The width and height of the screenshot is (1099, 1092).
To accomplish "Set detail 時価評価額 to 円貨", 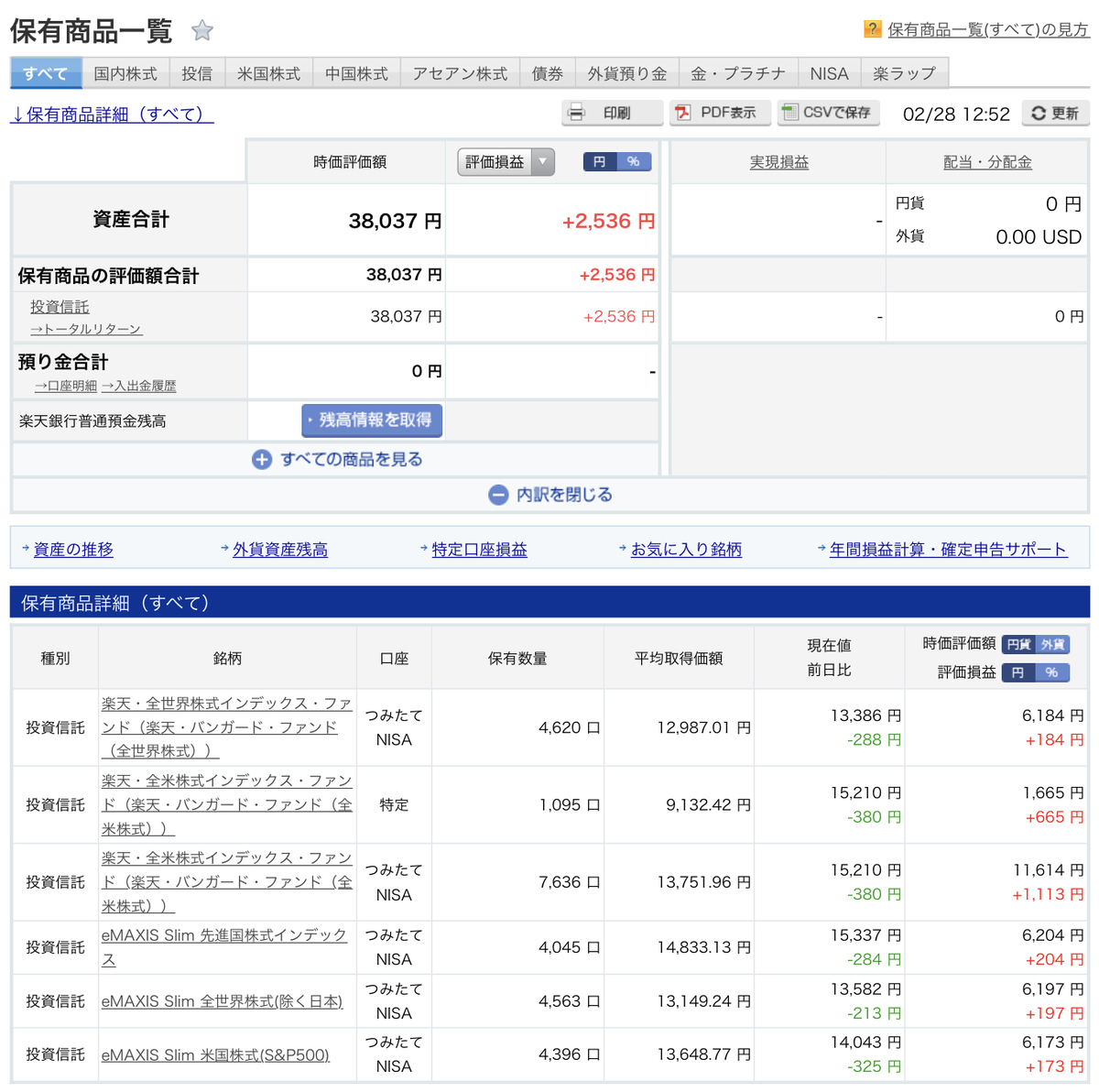I will pyautogui.click(x=1019, y=645).
